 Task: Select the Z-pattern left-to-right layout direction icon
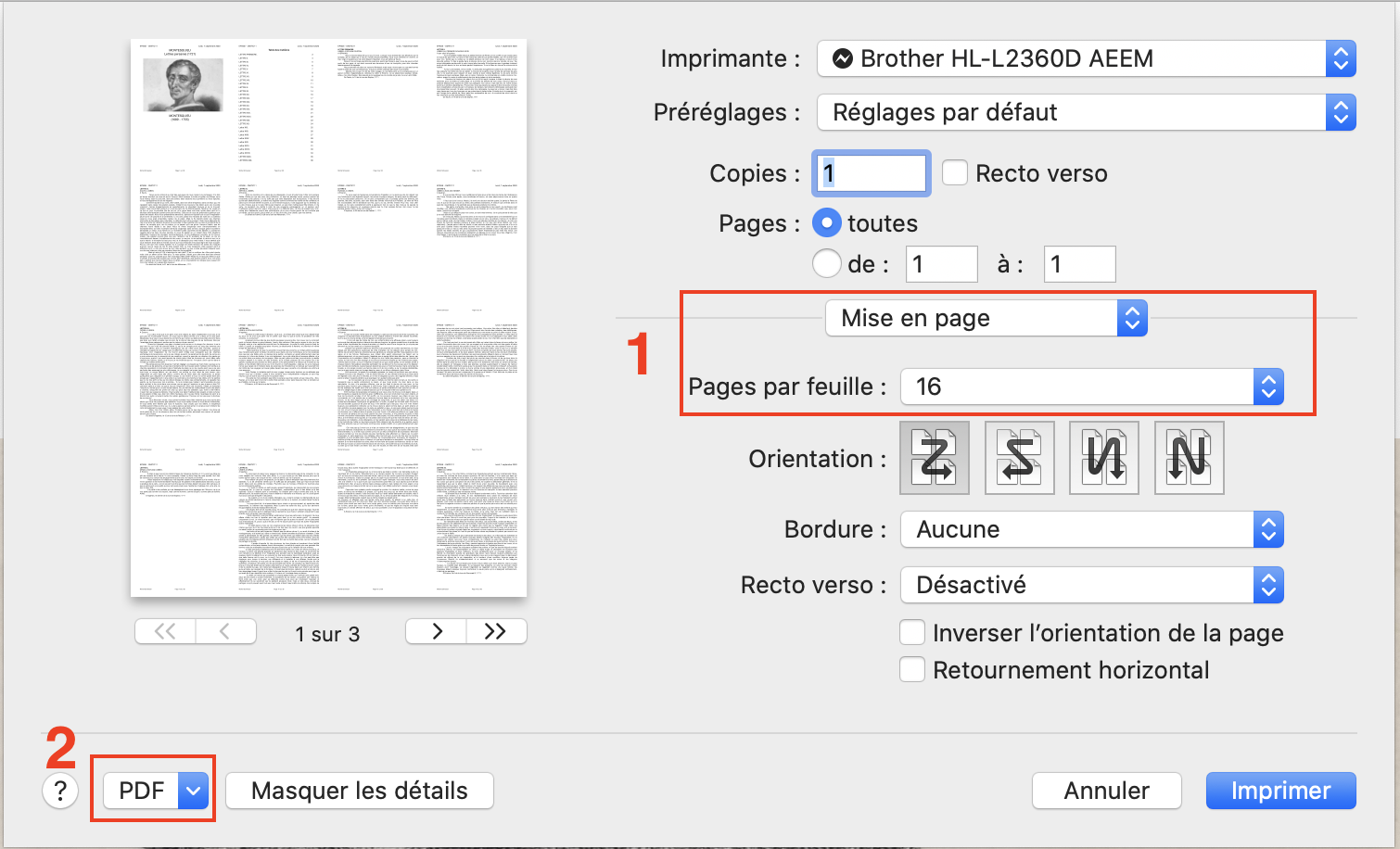[x=935, y=458]
